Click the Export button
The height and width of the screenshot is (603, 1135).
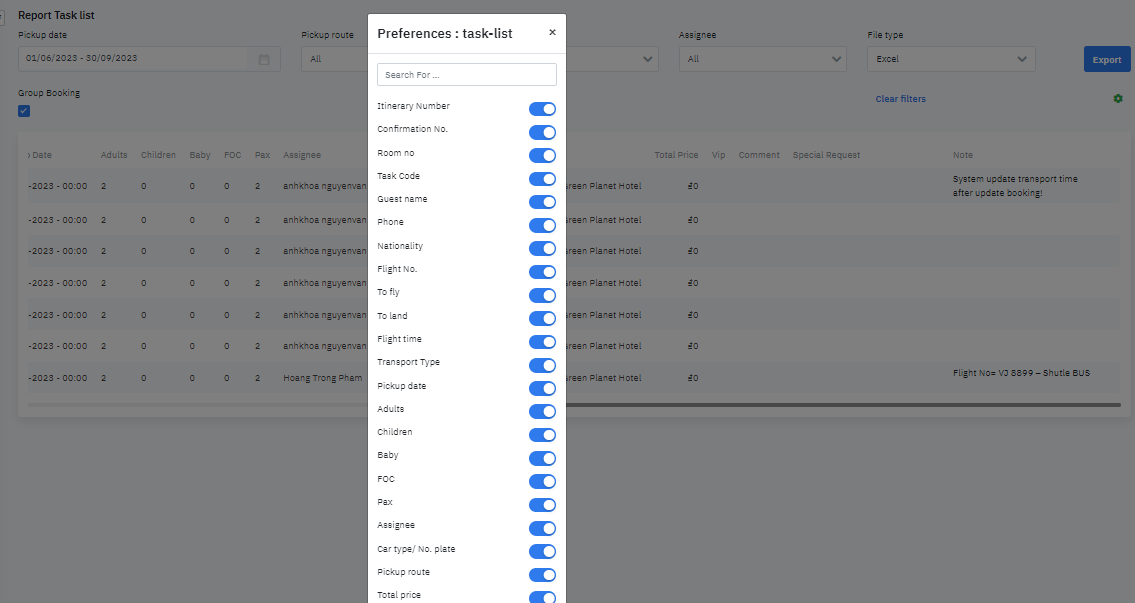pos(1106,59)
